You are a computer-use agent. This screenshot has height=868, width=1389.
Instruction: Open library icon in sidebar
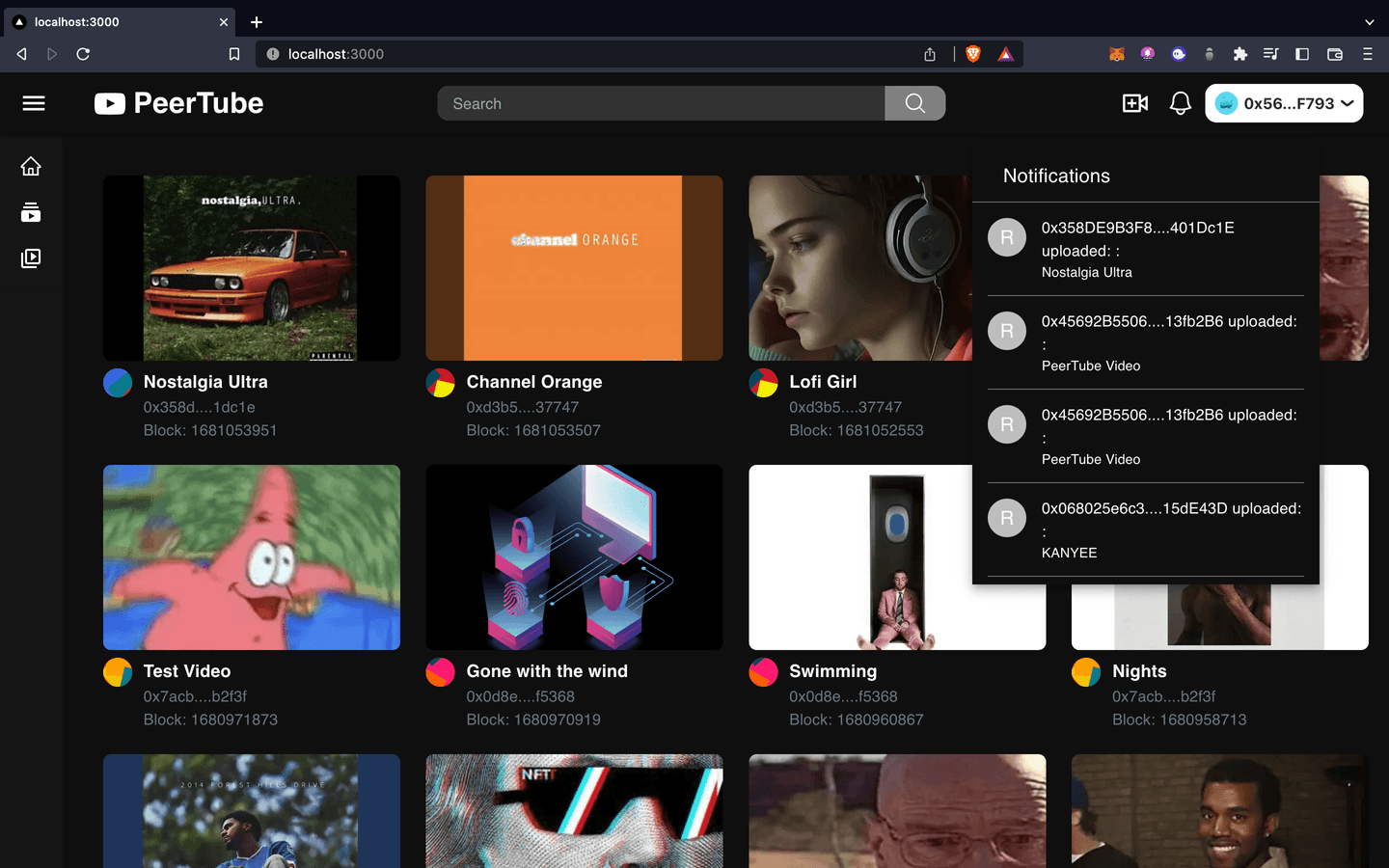click(31, 258)
